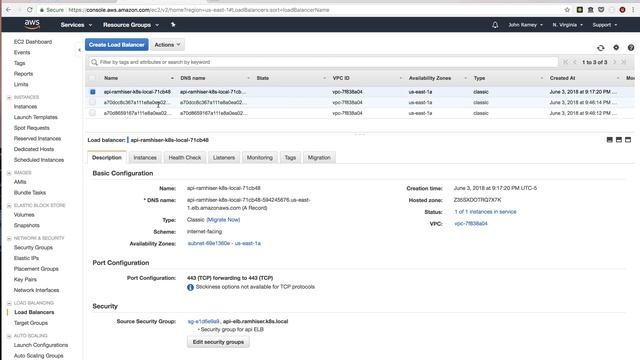Click Create Load Balancer button

click(117, 44)
